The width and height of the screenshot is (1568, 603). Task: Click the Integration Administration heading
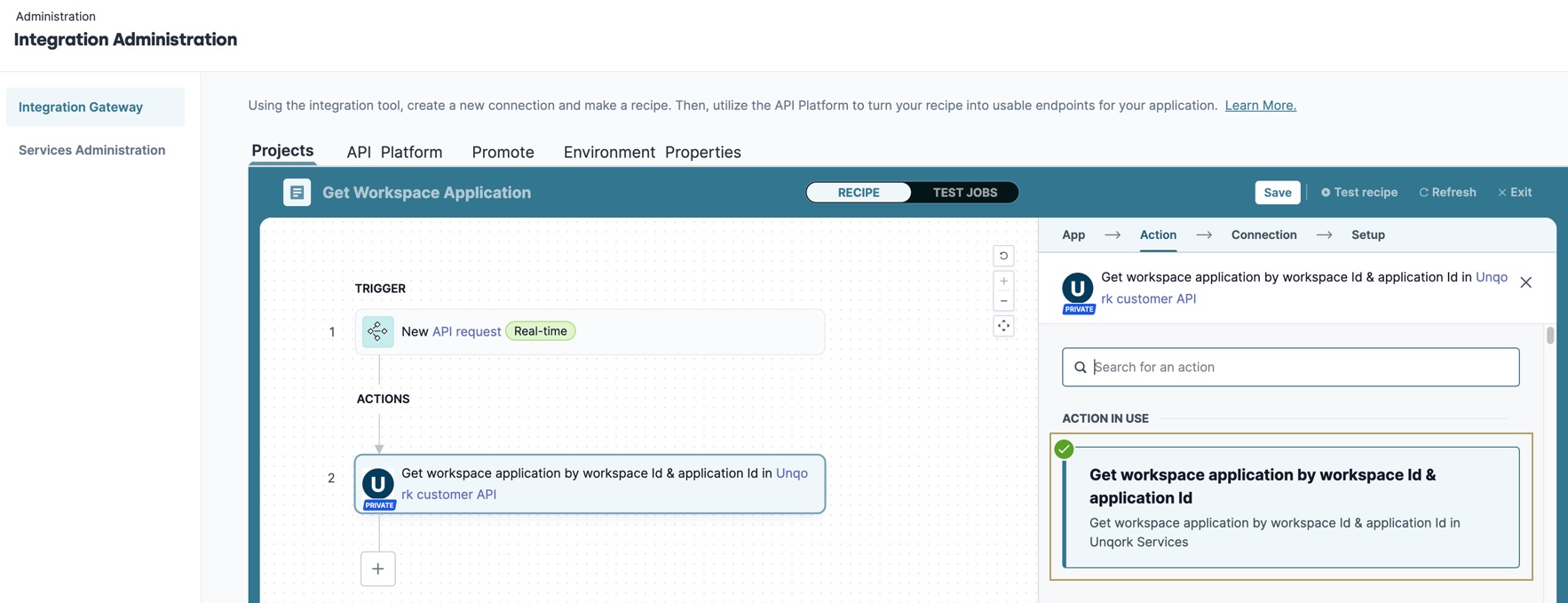125,39
